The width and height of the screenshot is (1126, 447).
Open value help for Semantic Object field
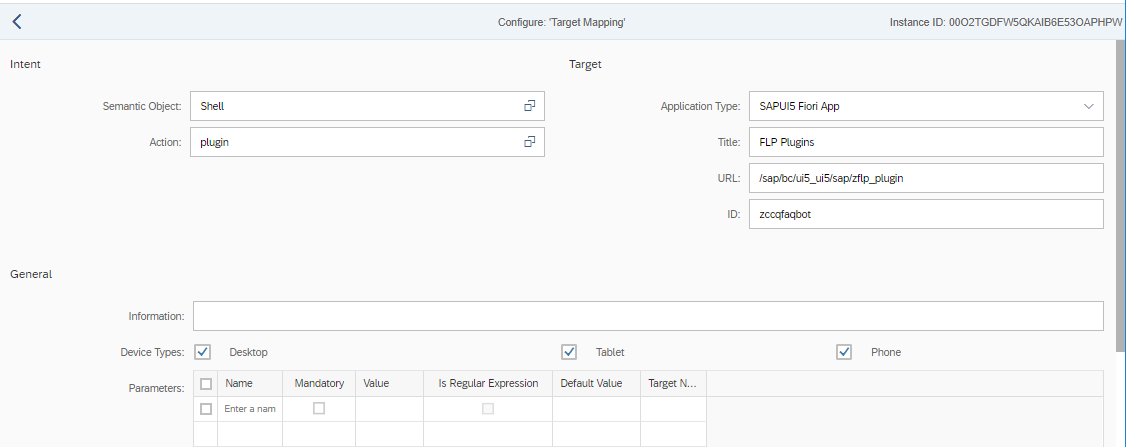pos(530,106)
